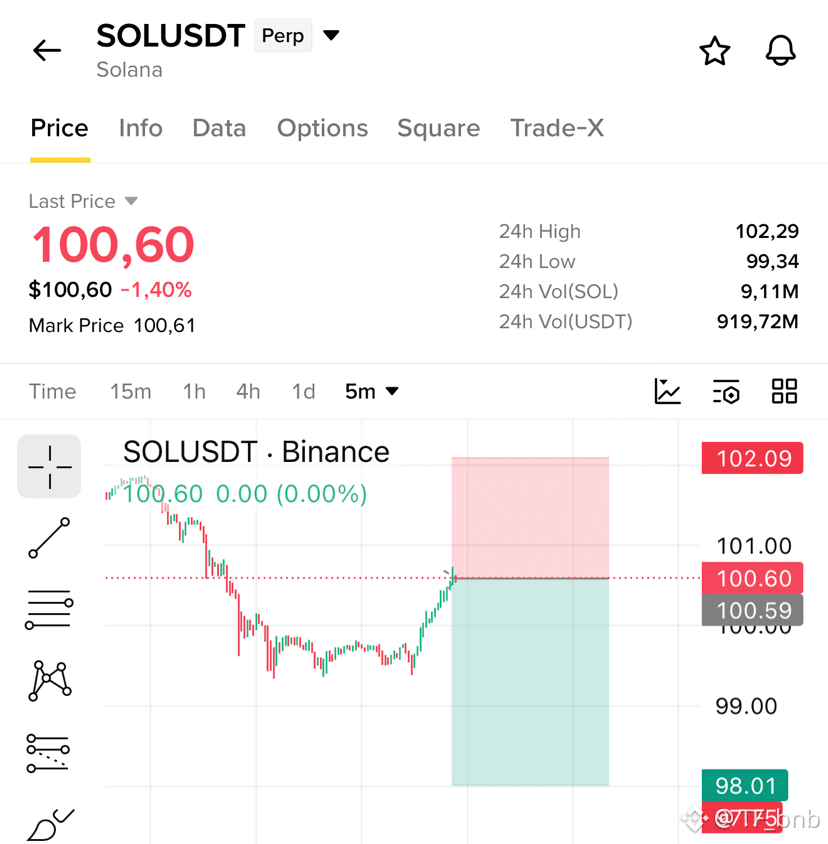This screenshot has height=844, width=828.
Task: Select the 1d timeframe
Action: coord(304,391)
